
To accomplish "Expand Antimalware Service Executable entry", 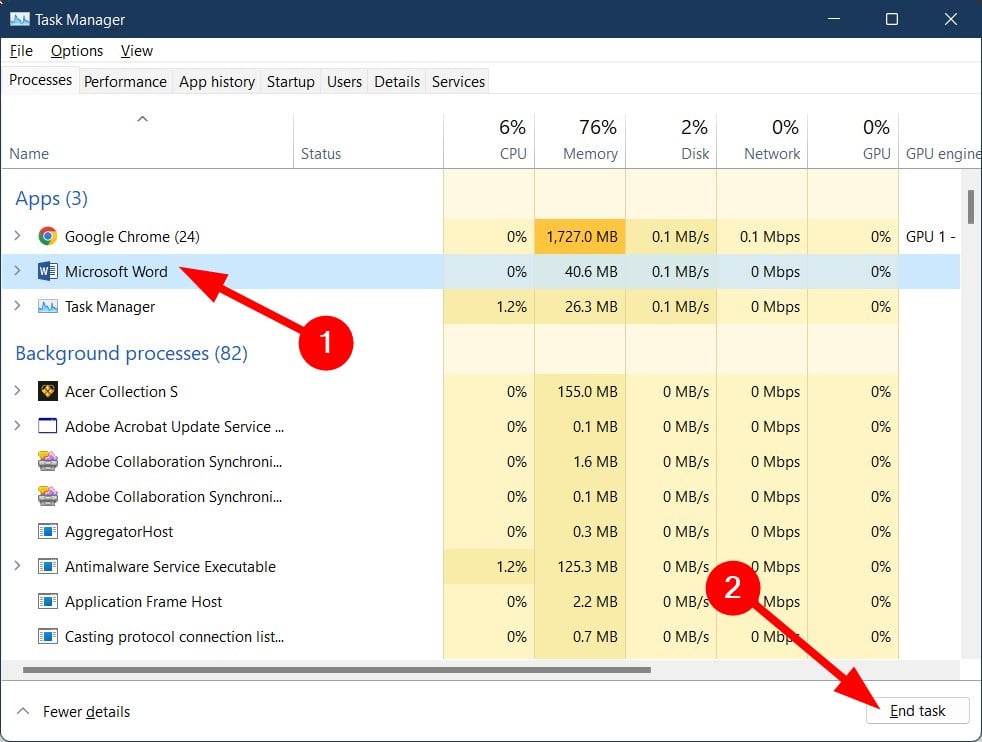I will pos(17,567).
